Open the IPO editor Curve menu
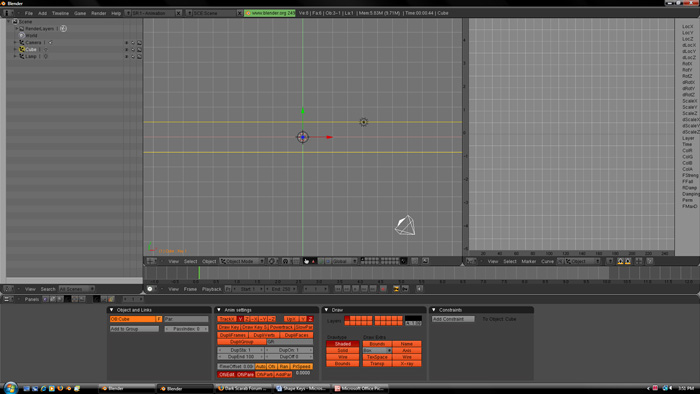This screenshot has height=394, width=700. [x=547, y=261]
